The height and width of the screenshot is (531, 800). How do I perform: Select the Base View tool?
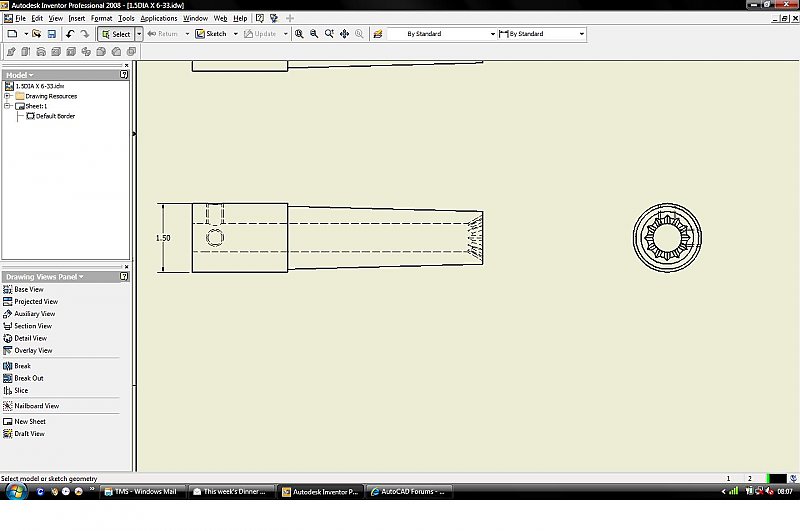28,289
